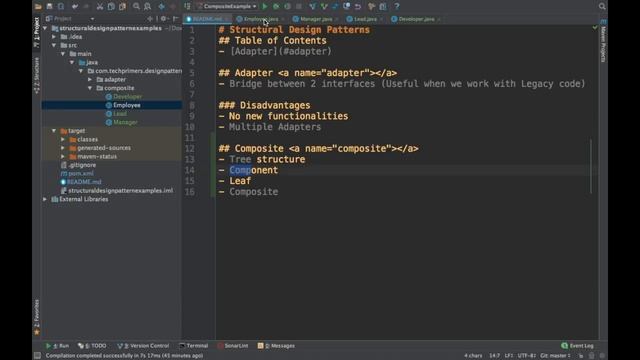
Task: Click the Hide Project panel icon
Action: (x=176, y=19)
